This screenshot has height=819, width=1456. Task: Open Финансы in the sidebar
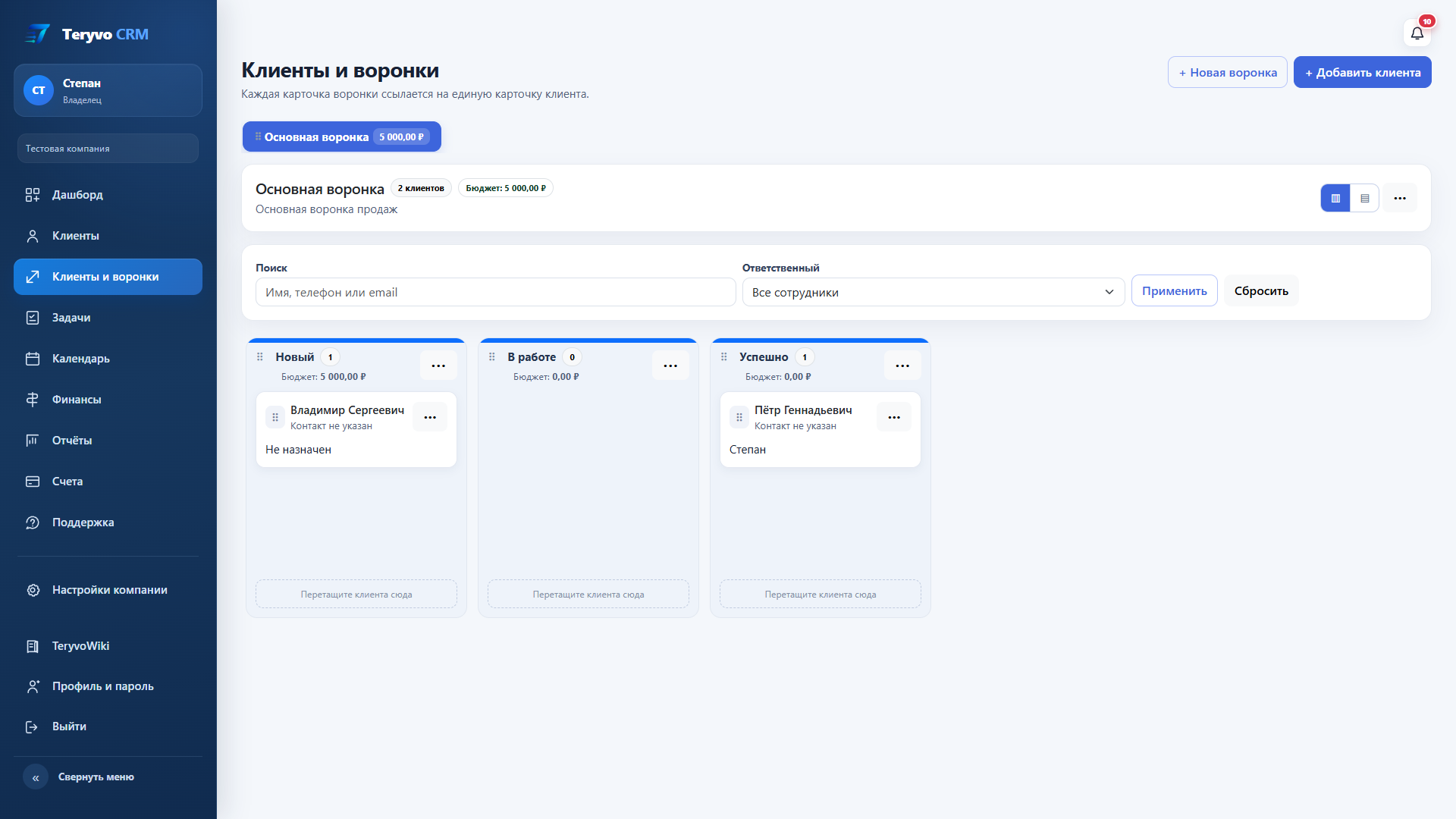pos(108,400)
